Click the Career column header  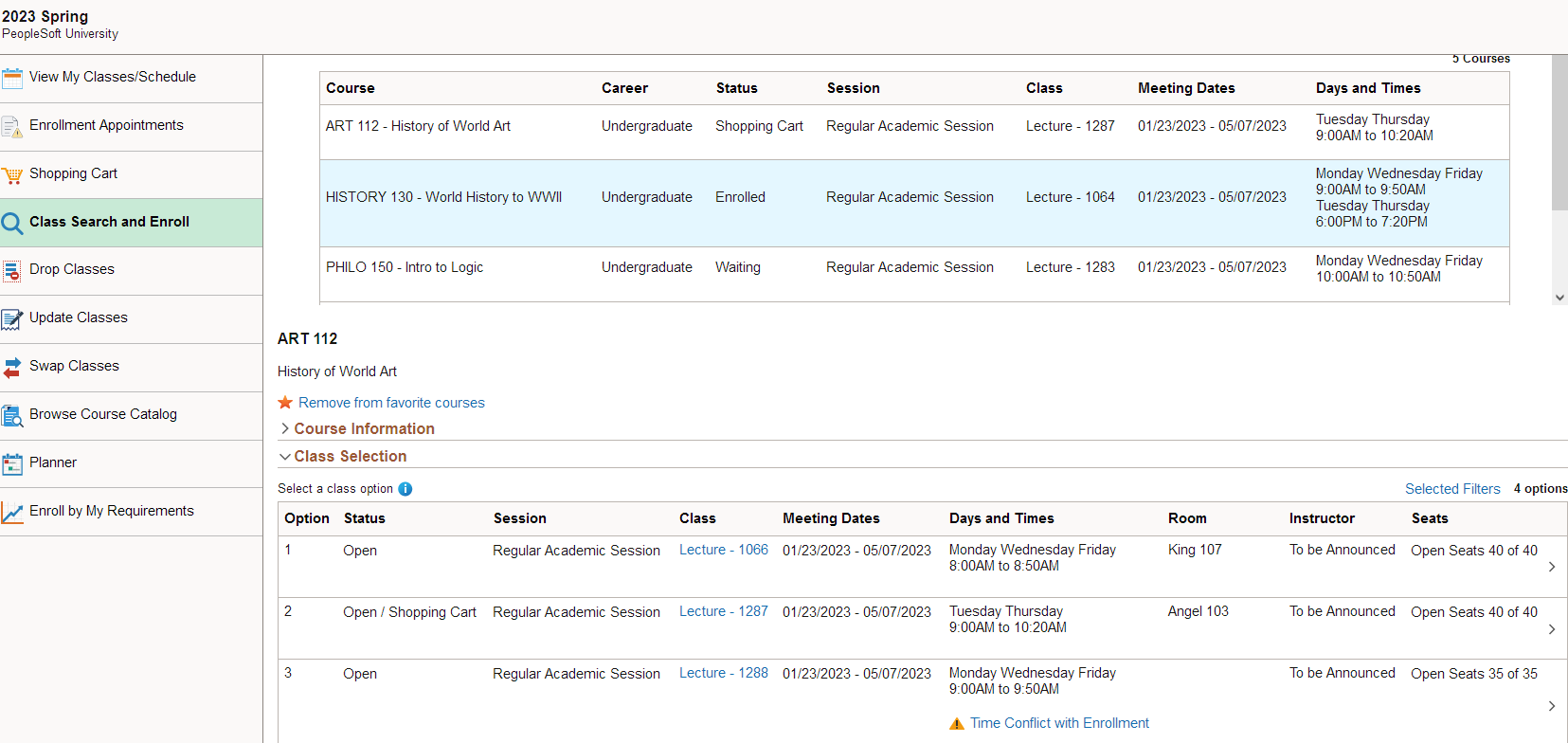[x=624, y=88]
